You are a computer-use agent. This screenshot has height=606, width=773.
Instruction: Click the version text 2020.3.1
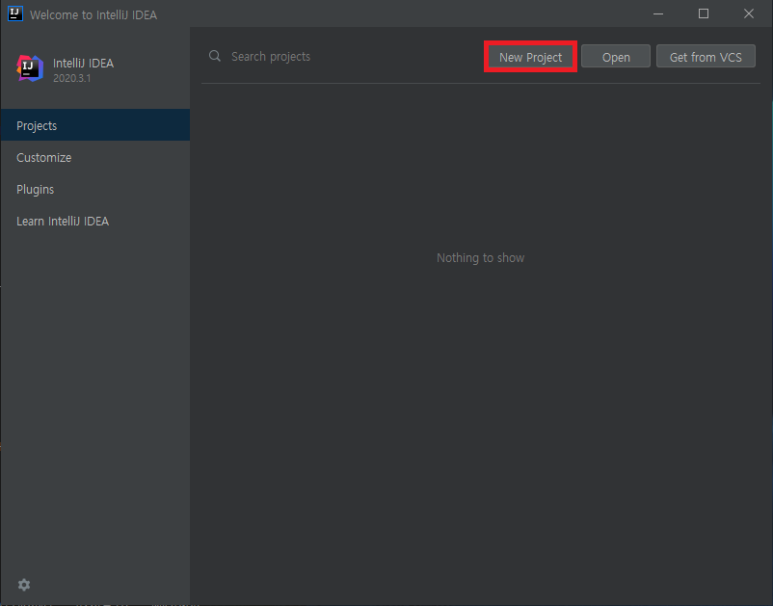point(72,78)
